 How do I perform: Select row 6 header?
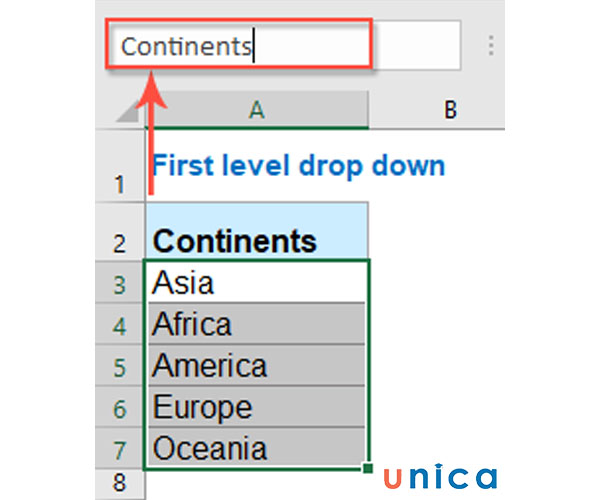121,408
